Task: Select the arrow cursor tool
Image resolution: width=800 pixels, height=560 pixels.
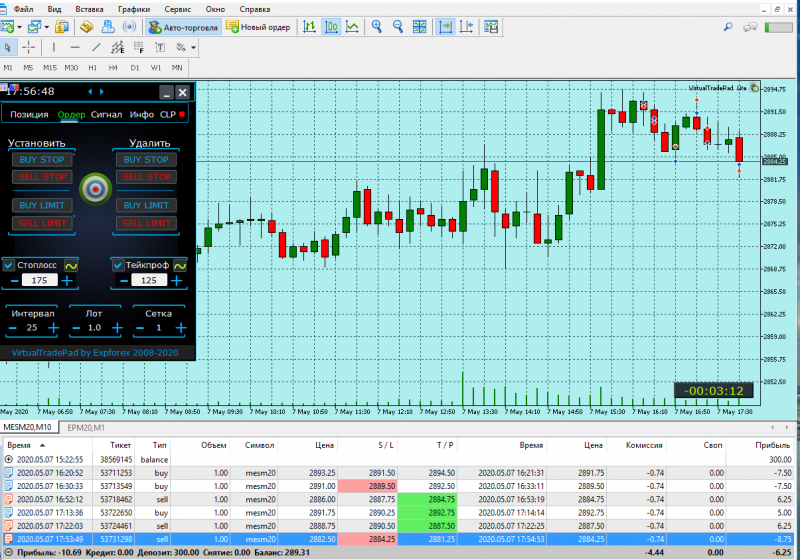Action: coord(8,47)
